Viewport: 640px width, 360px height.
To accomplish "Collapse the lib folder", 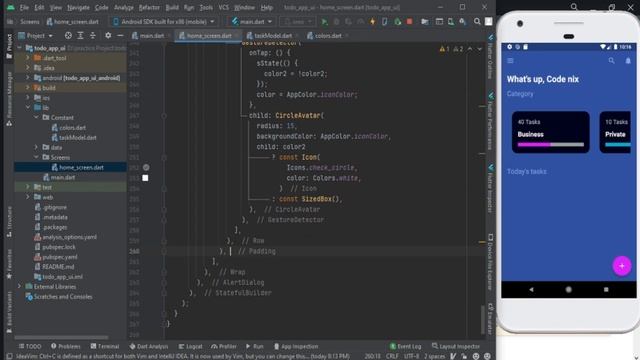I will pyautogui.click(x=28, y=108).
